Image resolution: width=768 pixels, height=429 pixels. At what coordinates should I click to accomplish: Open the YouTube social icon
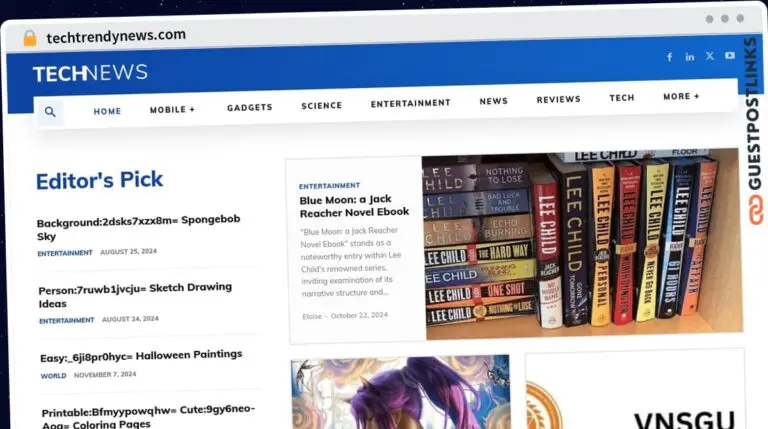click(x=730, y=56)
